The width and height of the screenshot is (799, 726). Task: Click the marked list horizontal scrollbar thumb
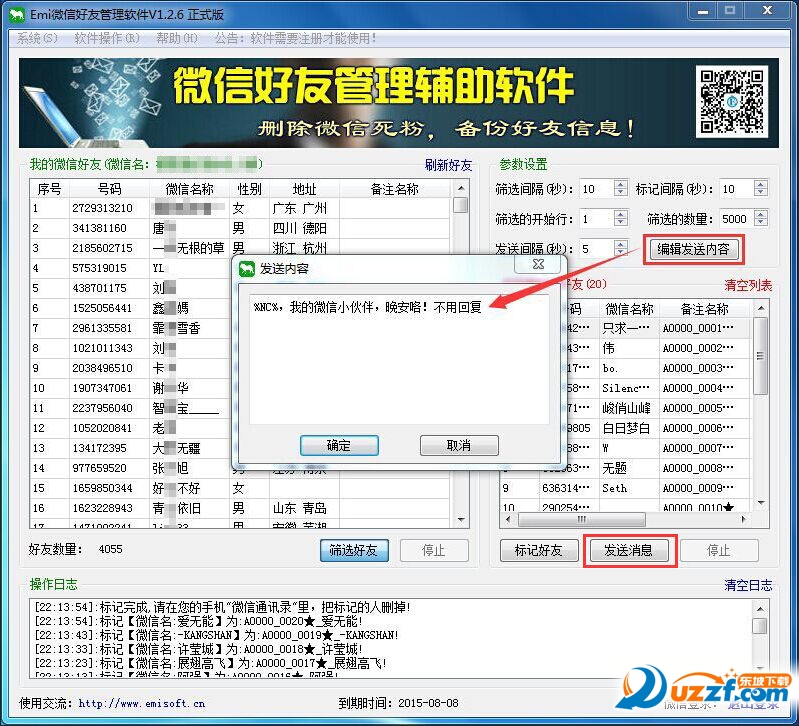point(582,520)
